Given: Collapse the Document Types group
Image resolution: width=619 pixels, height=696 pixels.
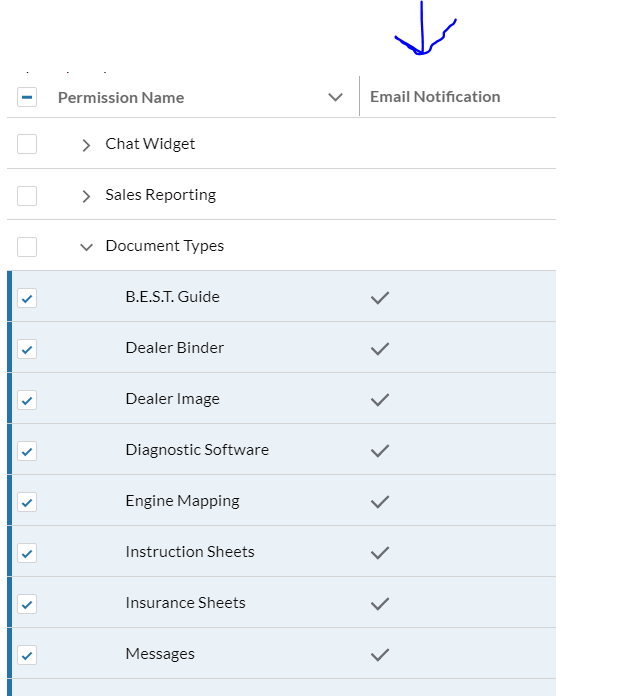Looking at the screenshot, I should point(86,247).
